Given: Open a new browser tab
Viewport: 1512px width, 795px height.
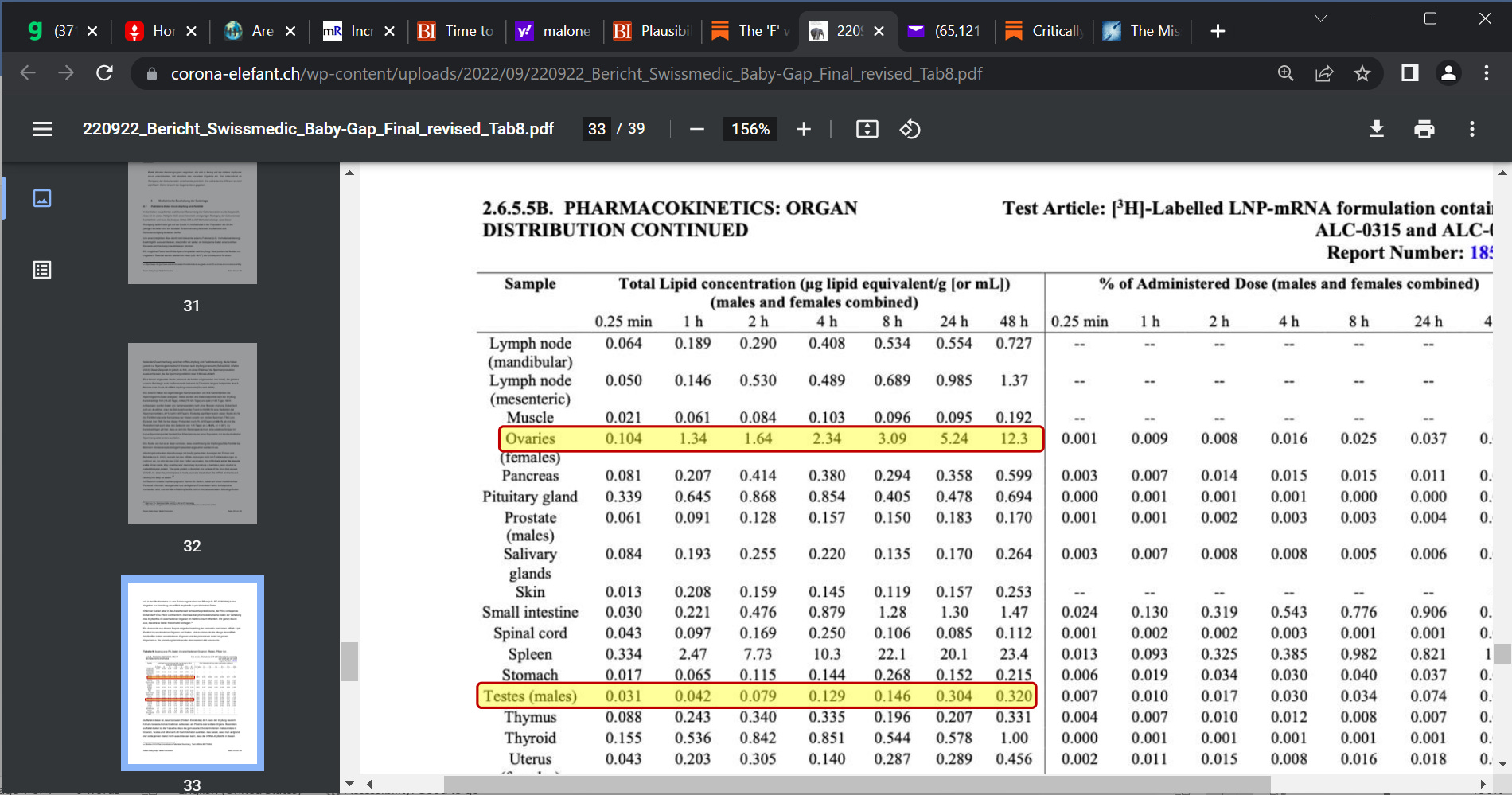Looking at the screenshot, I should (x=1217, y=31).
